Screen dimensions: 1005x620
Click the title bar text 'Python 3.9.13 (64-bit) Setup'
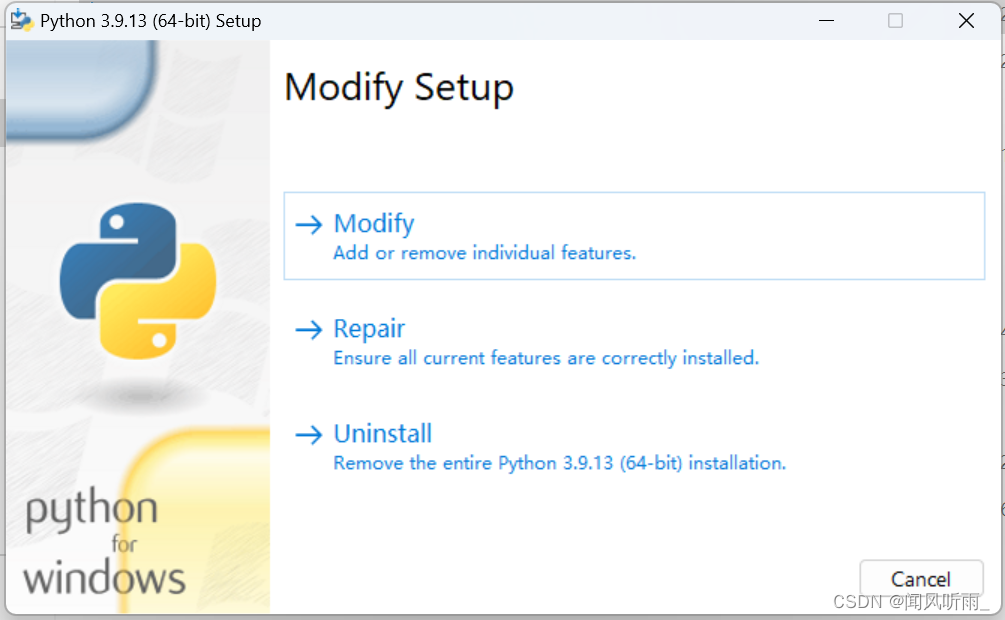tap(148, 20)
